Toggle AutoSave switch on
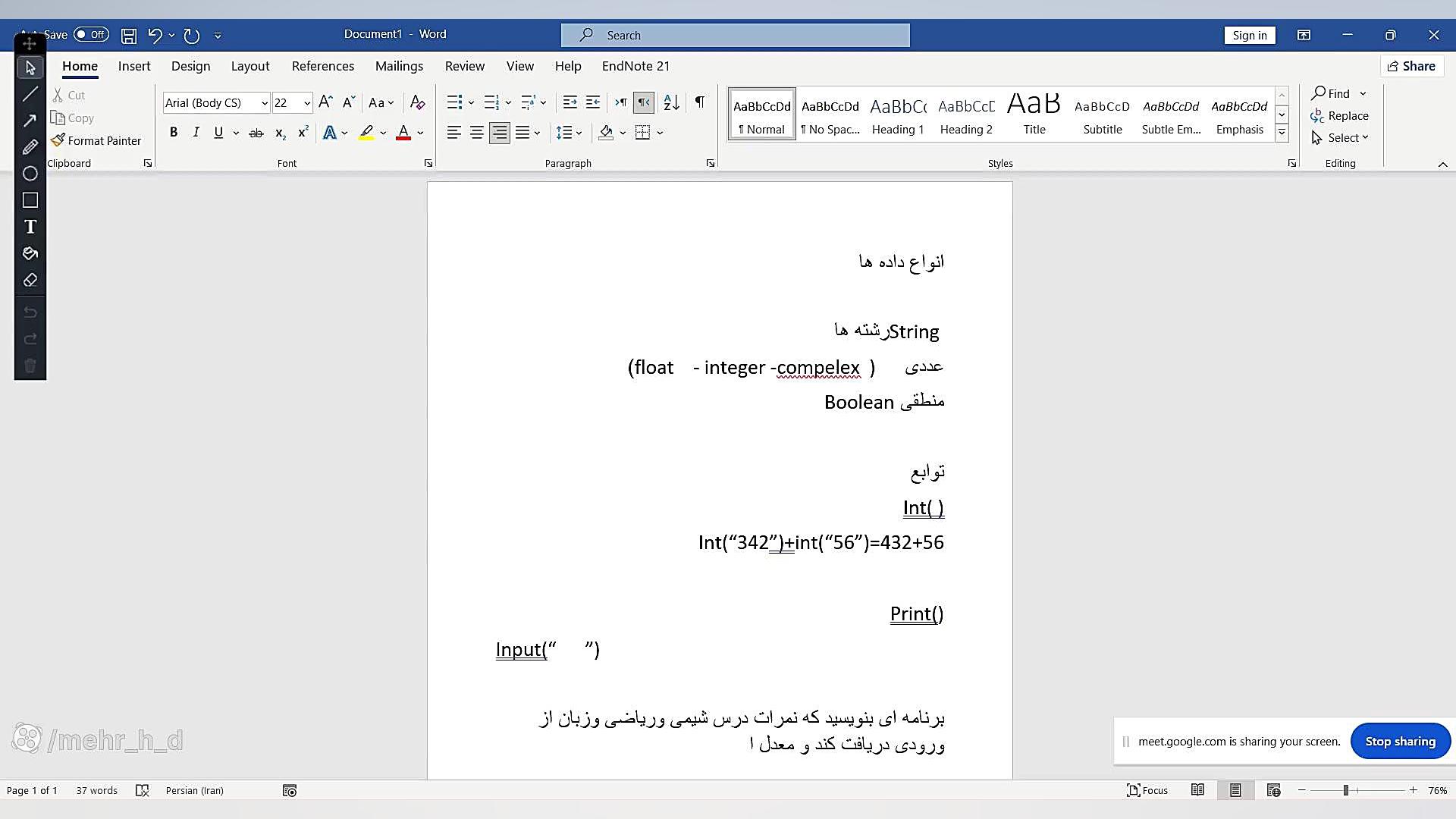The height and width of the screenshot is (819, 1456). tap(91, 35)
